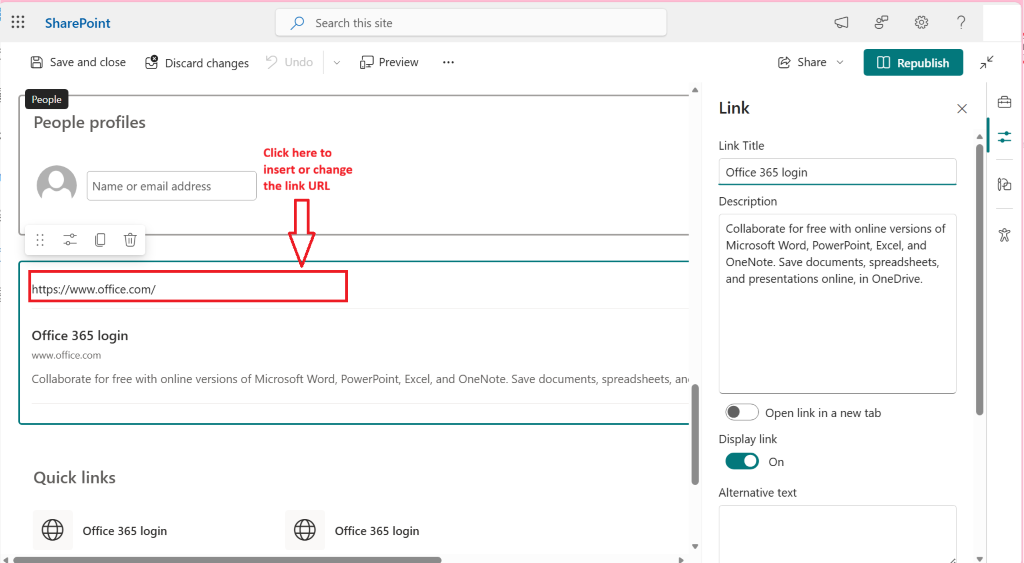
Task: Click the horizontal scroll right arrow
Action: click(681, 560)
